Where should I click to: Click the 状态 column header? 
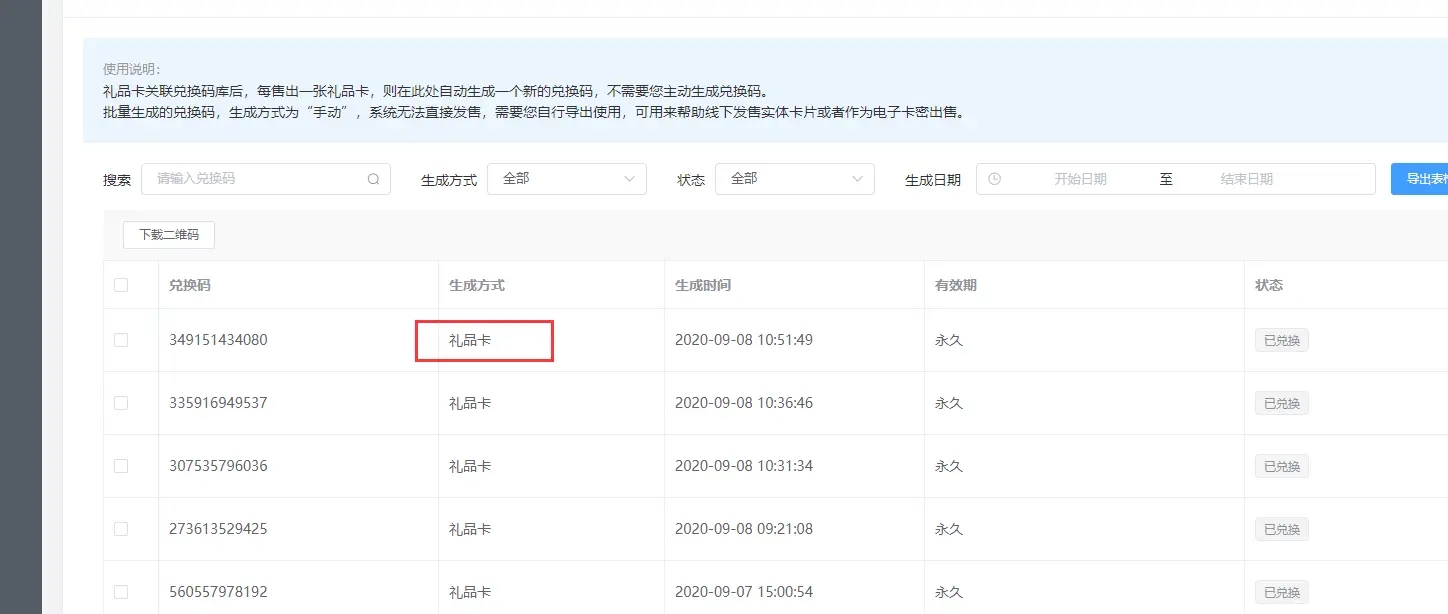tap(1269, 285)
